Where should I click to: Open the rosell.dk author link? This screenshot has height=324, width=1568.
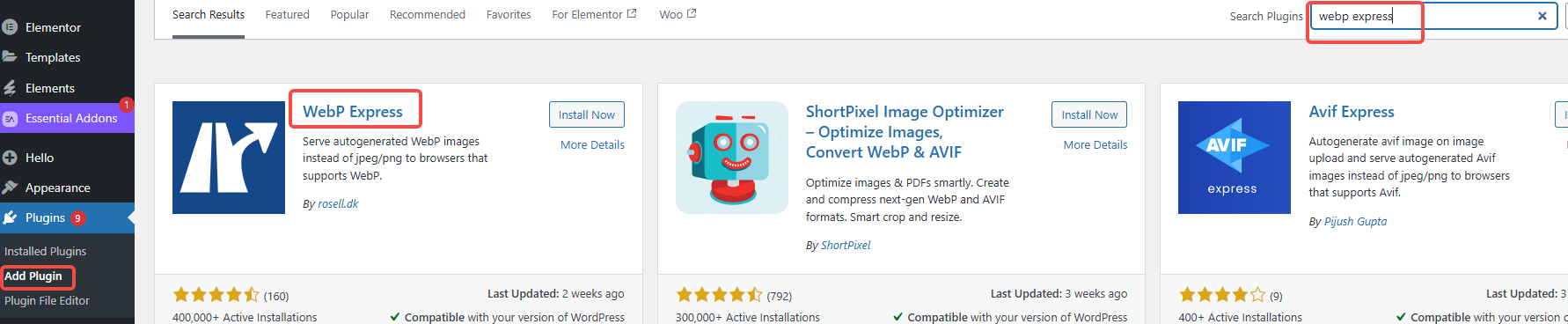338,204
